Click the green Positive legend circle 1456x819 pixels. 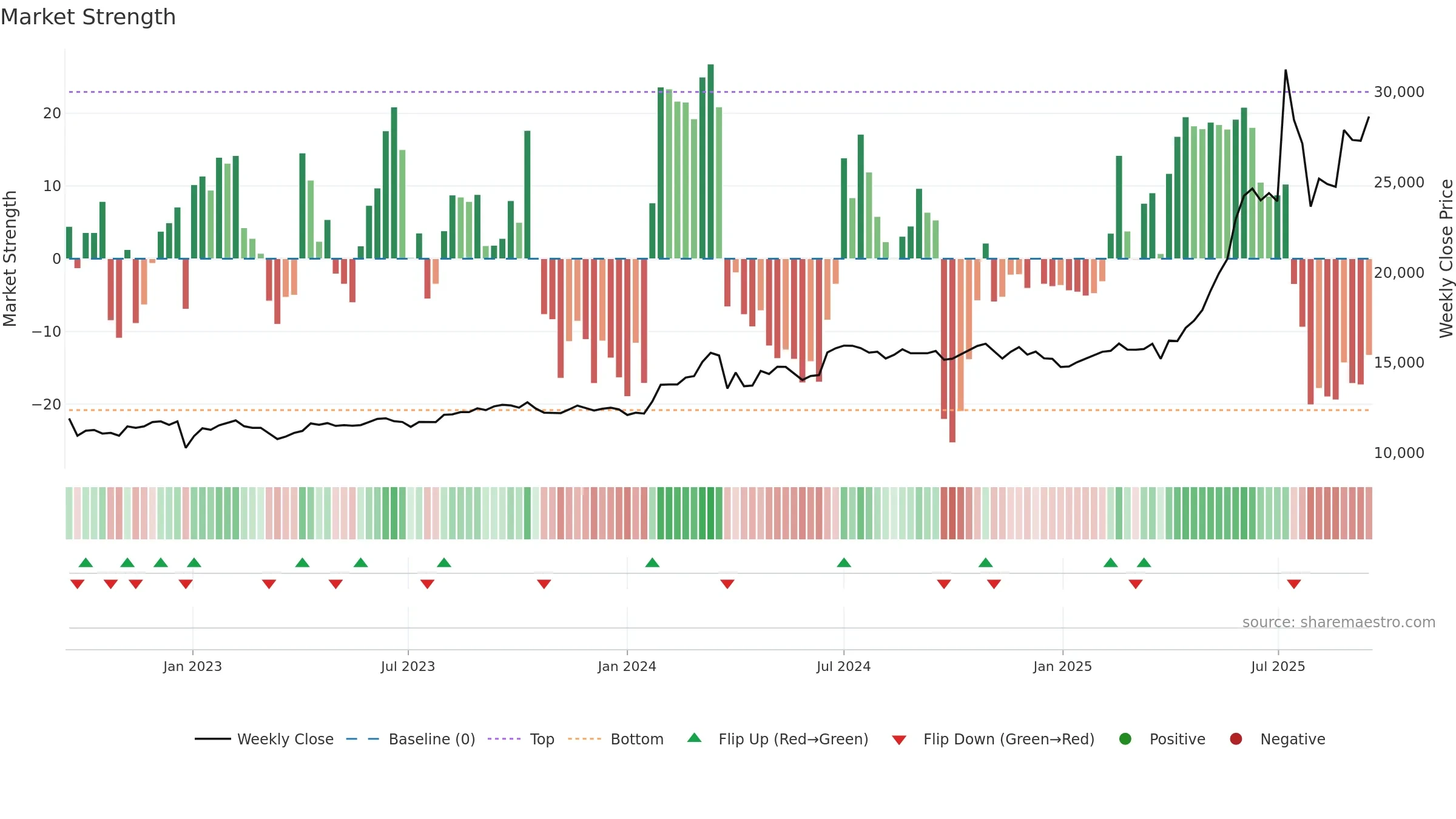(x=1125, y=739)
